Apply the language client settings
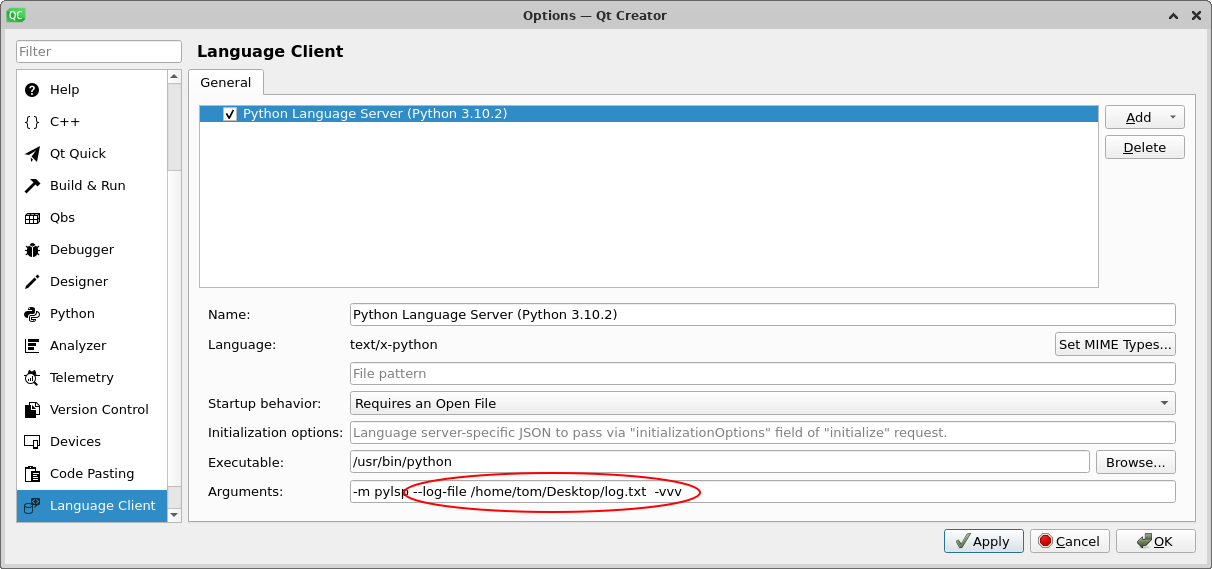Image resolution: width=1212 pixels, height=569 pixels. click(983, 541)
